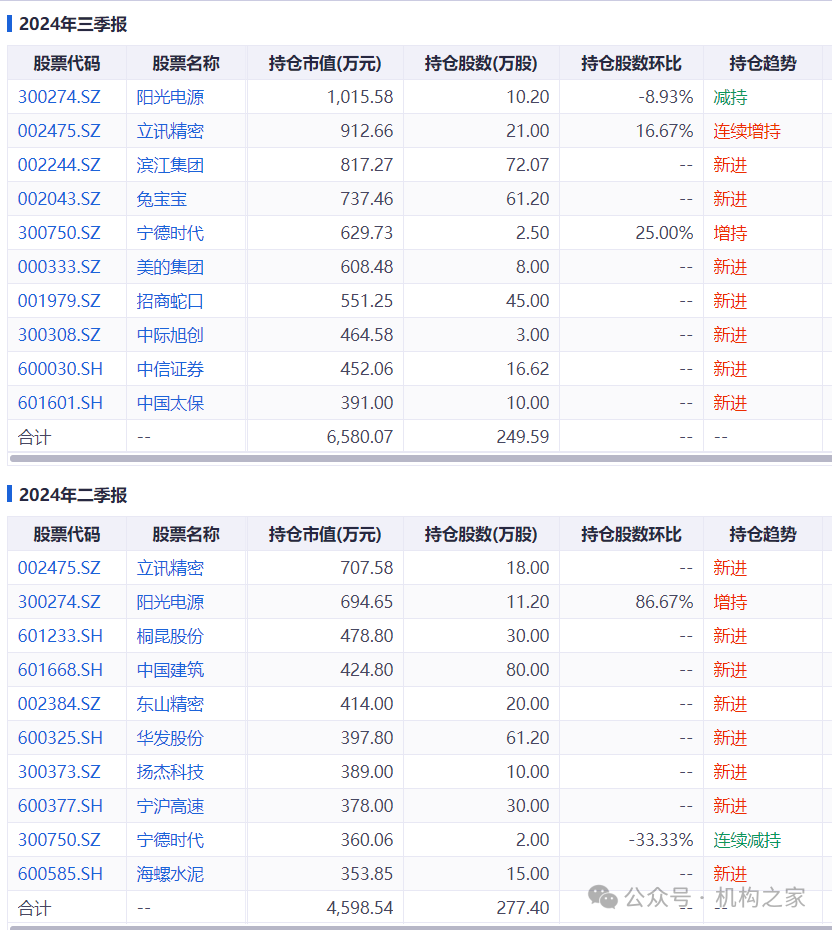Select value 1,015.58 in 阳光电源 row

tap(360, 97)
